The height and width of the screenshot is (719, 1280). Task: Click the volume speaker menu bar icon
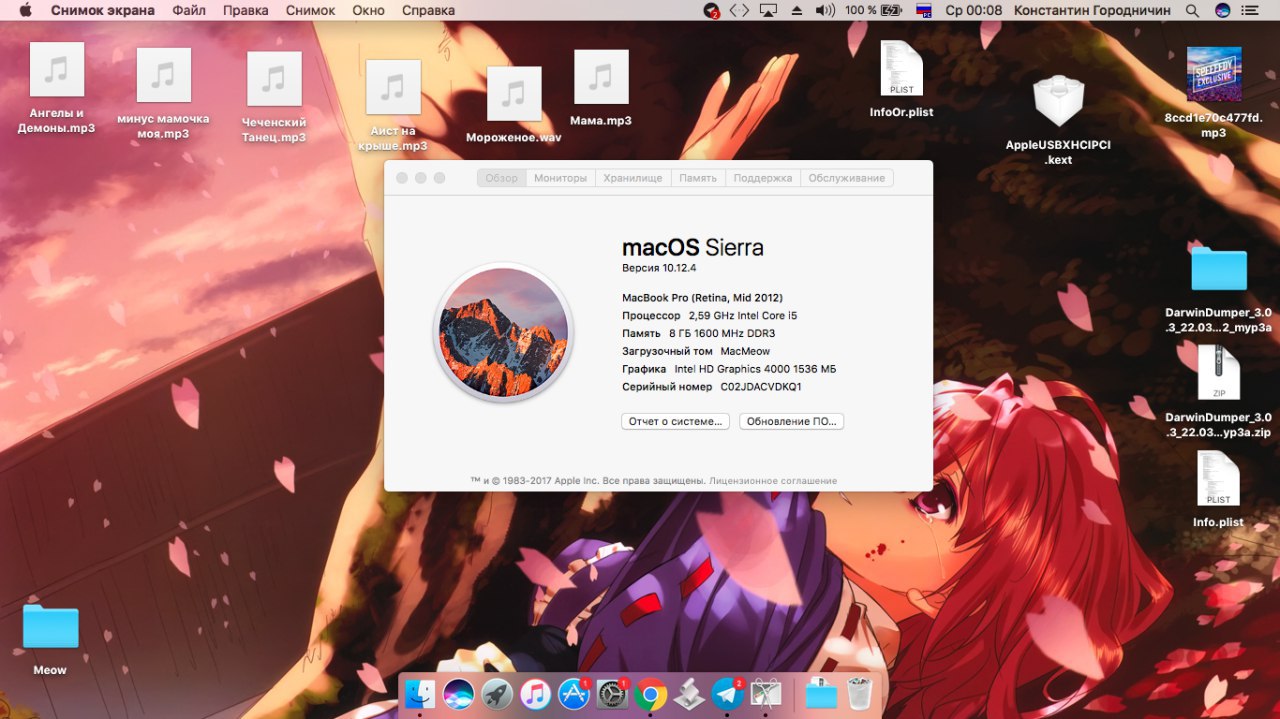point(825,10)
